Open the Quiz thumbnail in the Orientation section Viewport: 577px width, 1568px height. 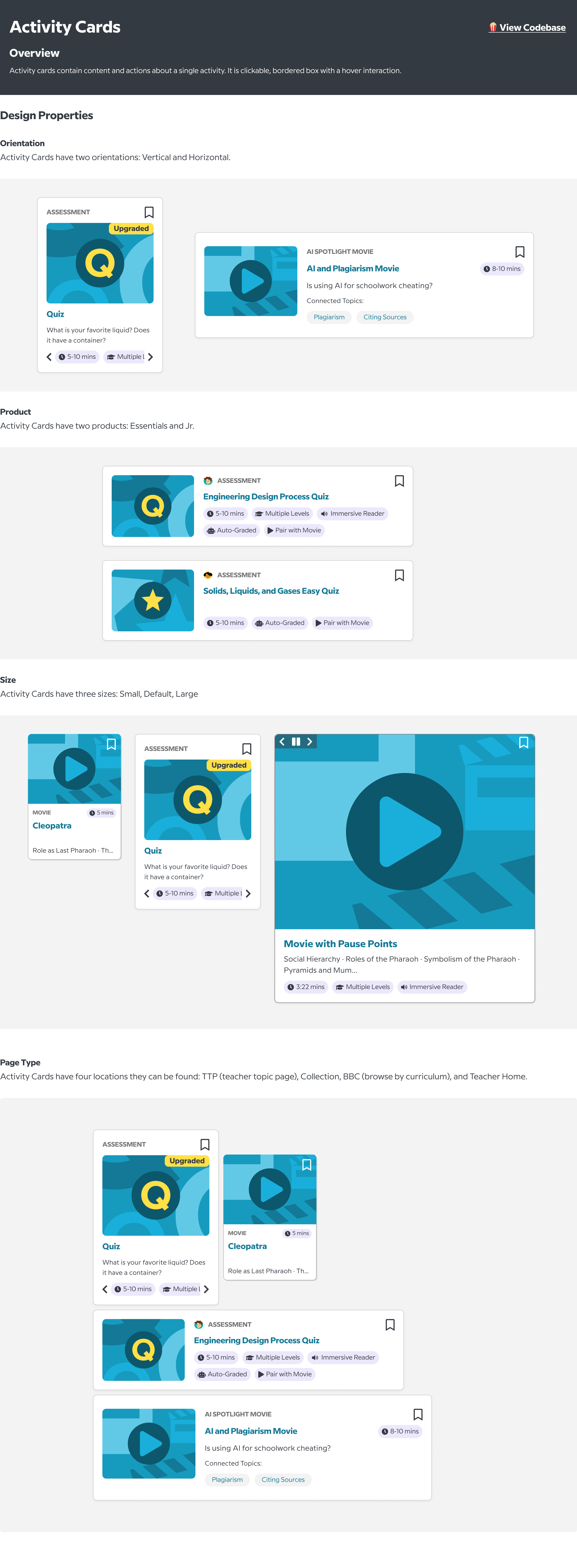pos(100,263)
